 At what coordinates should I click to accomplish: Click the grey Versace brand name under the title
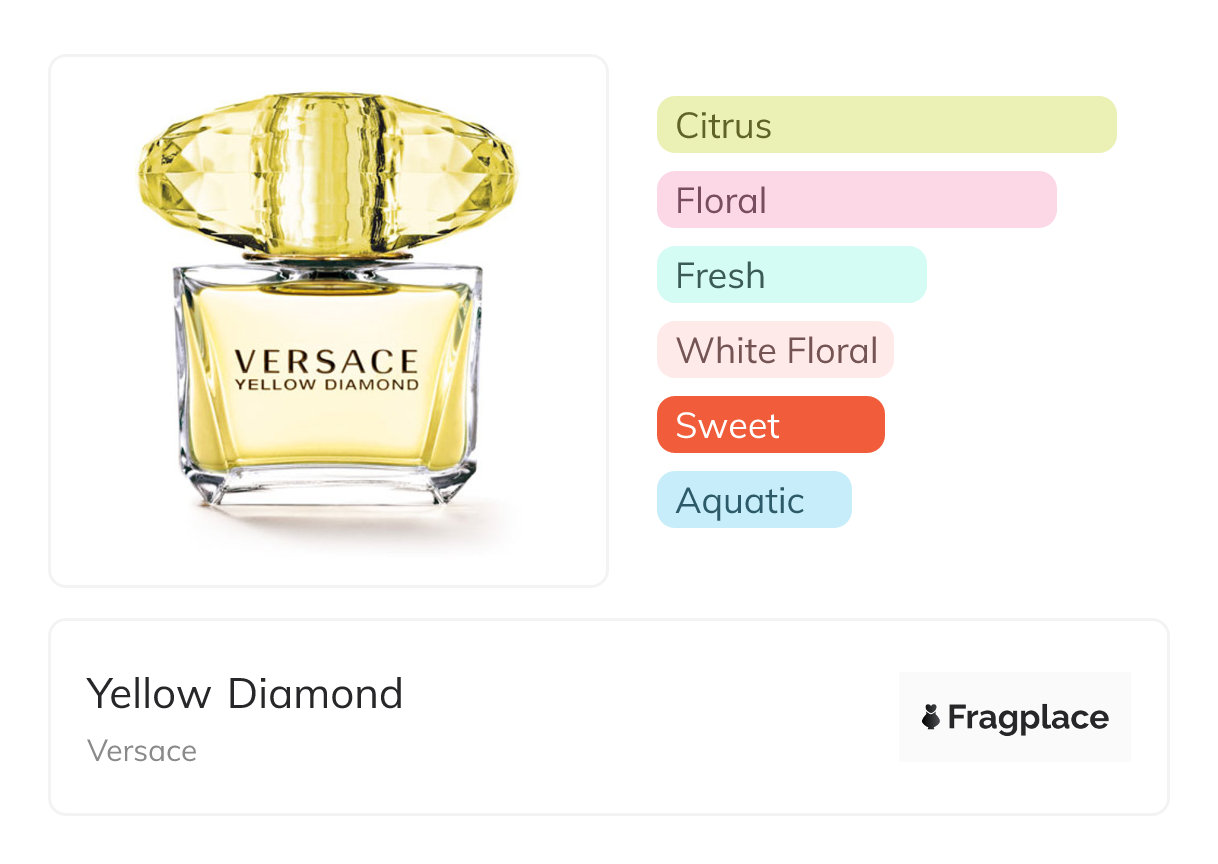(142, 751)
